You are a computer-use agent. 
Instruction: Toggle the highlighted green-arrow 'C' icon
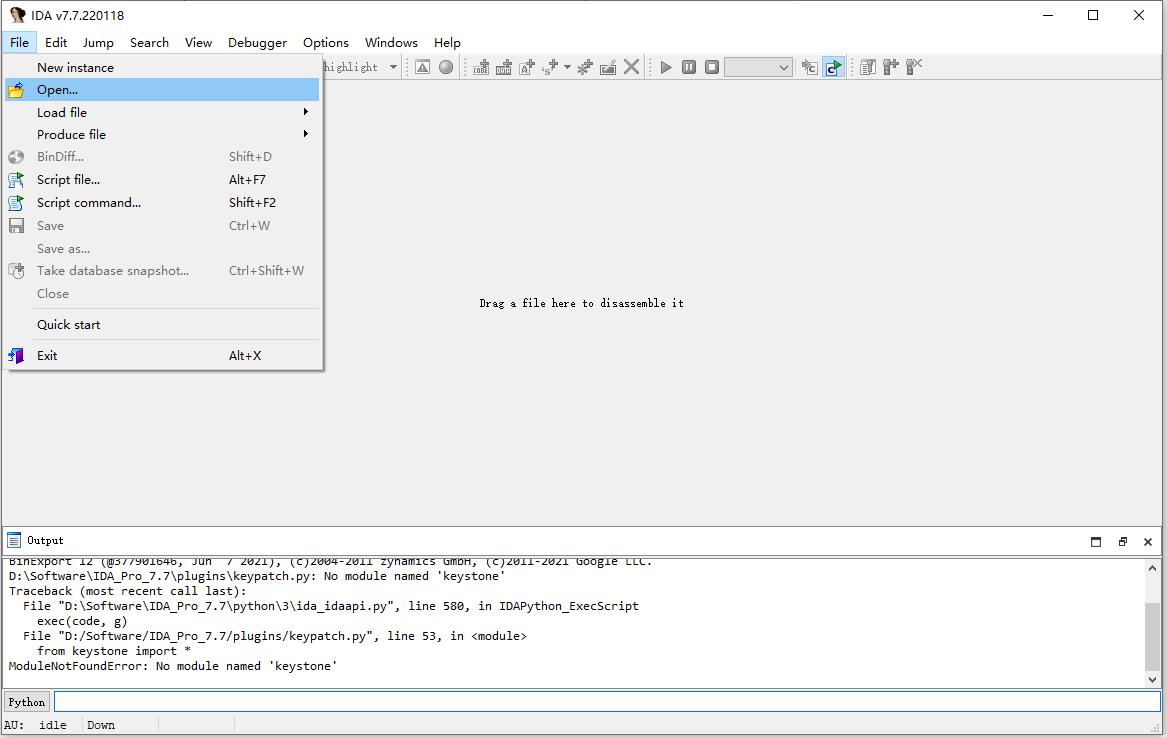(834, 68)
